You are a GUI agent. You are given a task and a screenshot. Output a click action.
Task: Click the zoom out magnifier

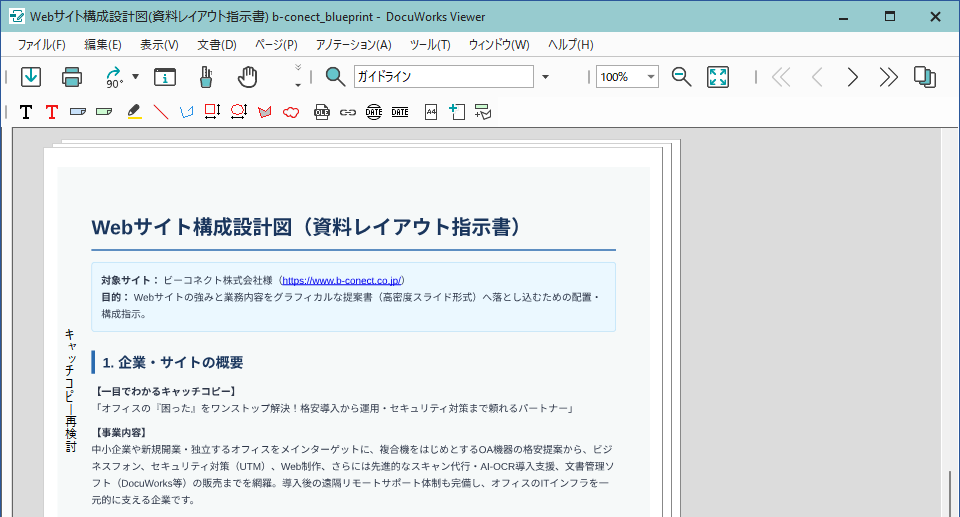pos(681,77)
